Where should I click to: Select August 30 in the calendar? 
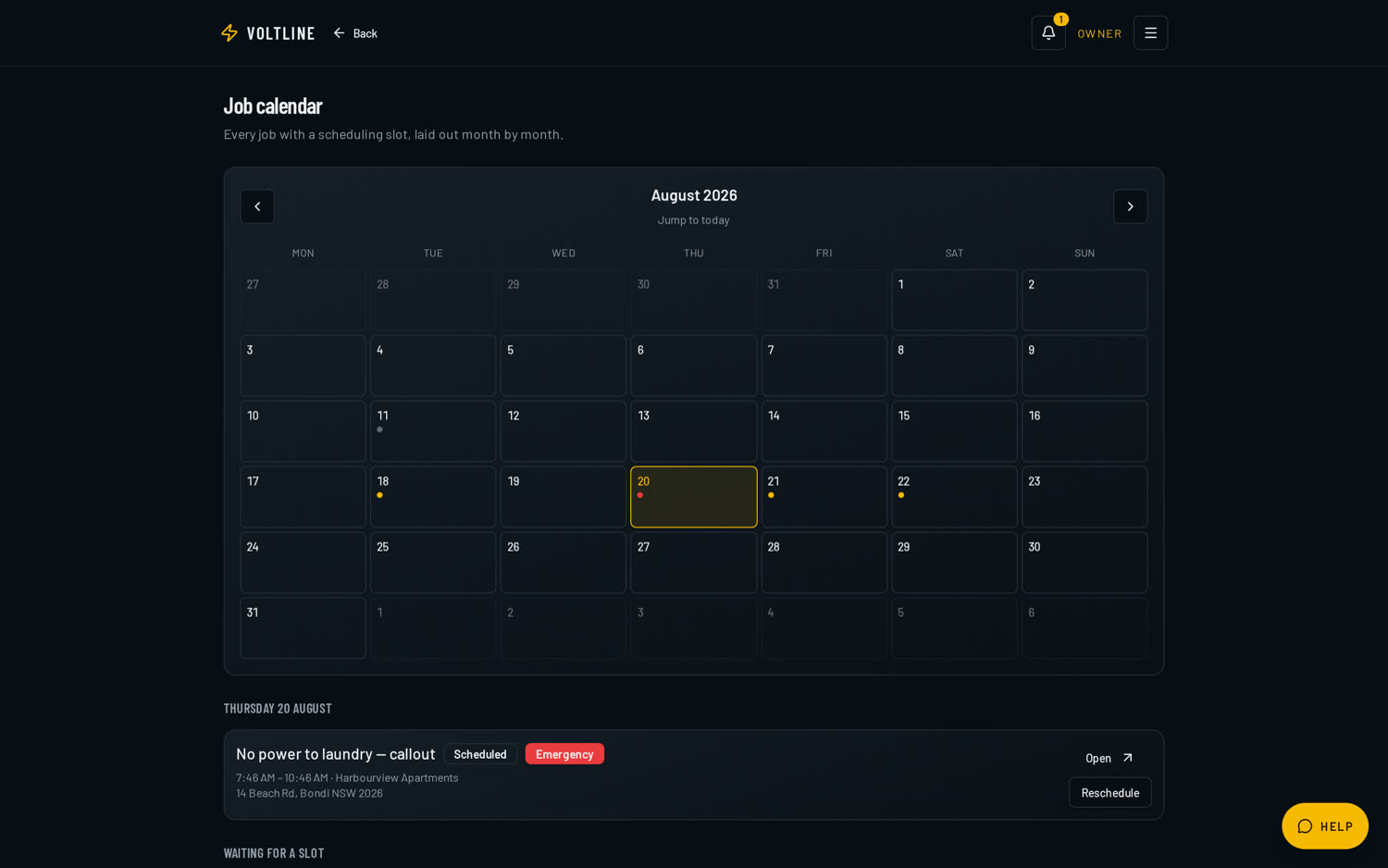(1084, 563)
